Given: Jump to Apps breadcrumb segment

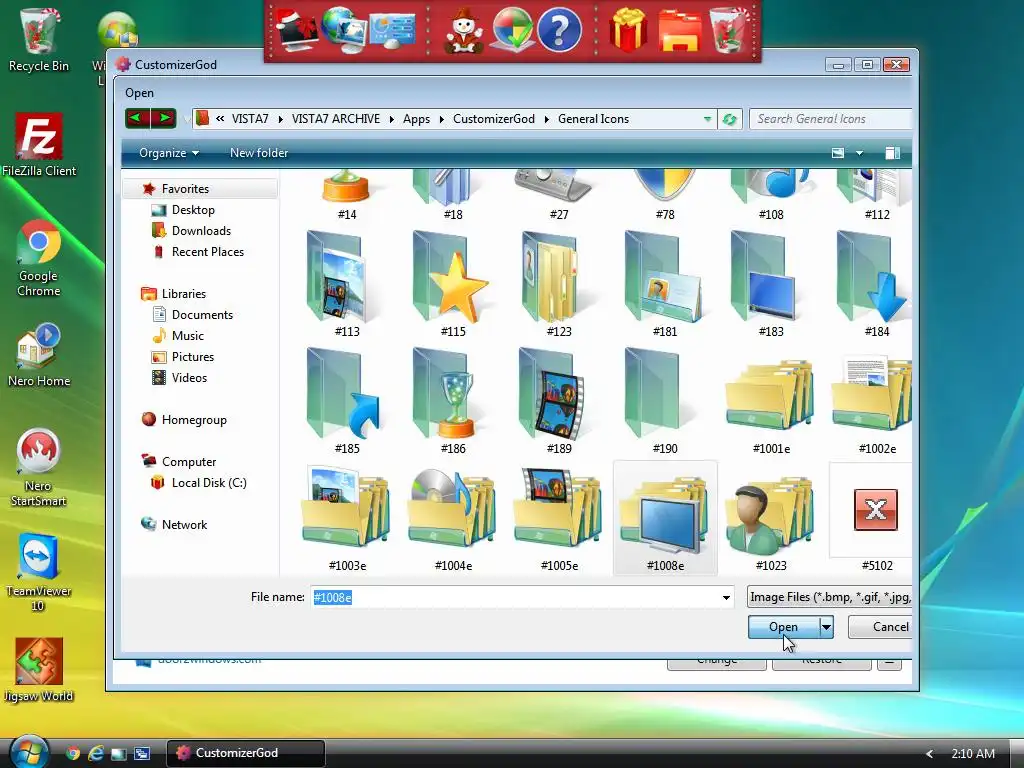Looking at the screenshot, I should [x=416, y=119].
